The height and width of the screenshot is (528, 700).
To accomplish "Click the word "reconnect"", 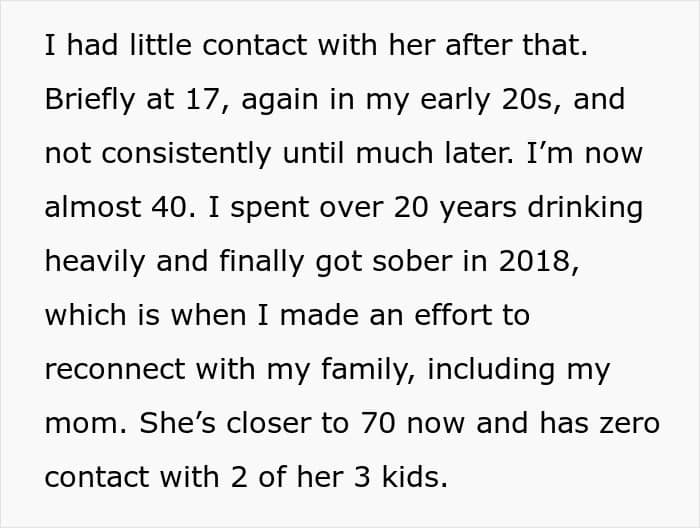I will click(x=118, y=369).
